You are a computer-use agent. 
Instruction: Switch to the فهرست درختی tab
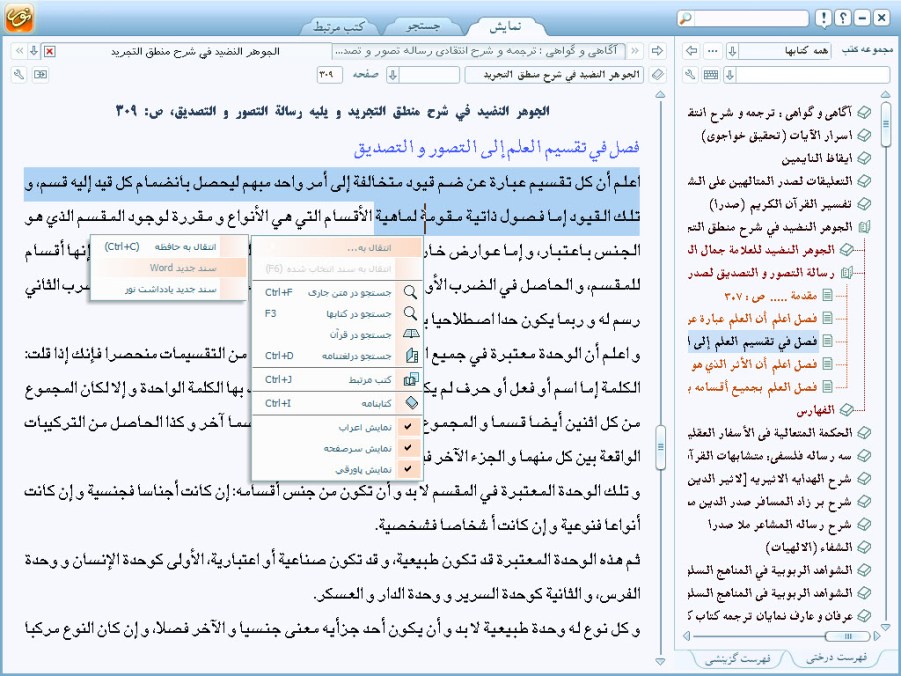pyautogui.click(x=835, y=659)
